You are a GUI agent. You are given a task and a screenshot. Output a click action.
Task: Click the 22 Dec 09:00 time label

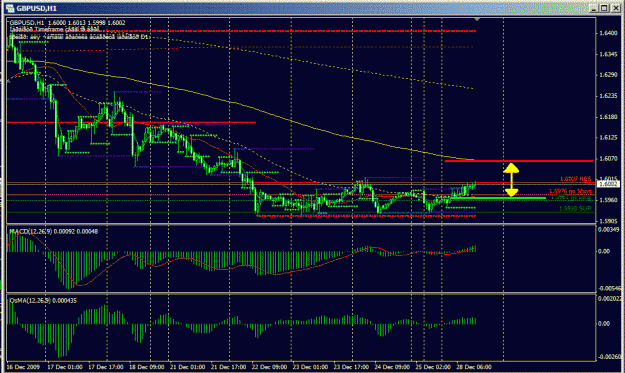point(269,367)
